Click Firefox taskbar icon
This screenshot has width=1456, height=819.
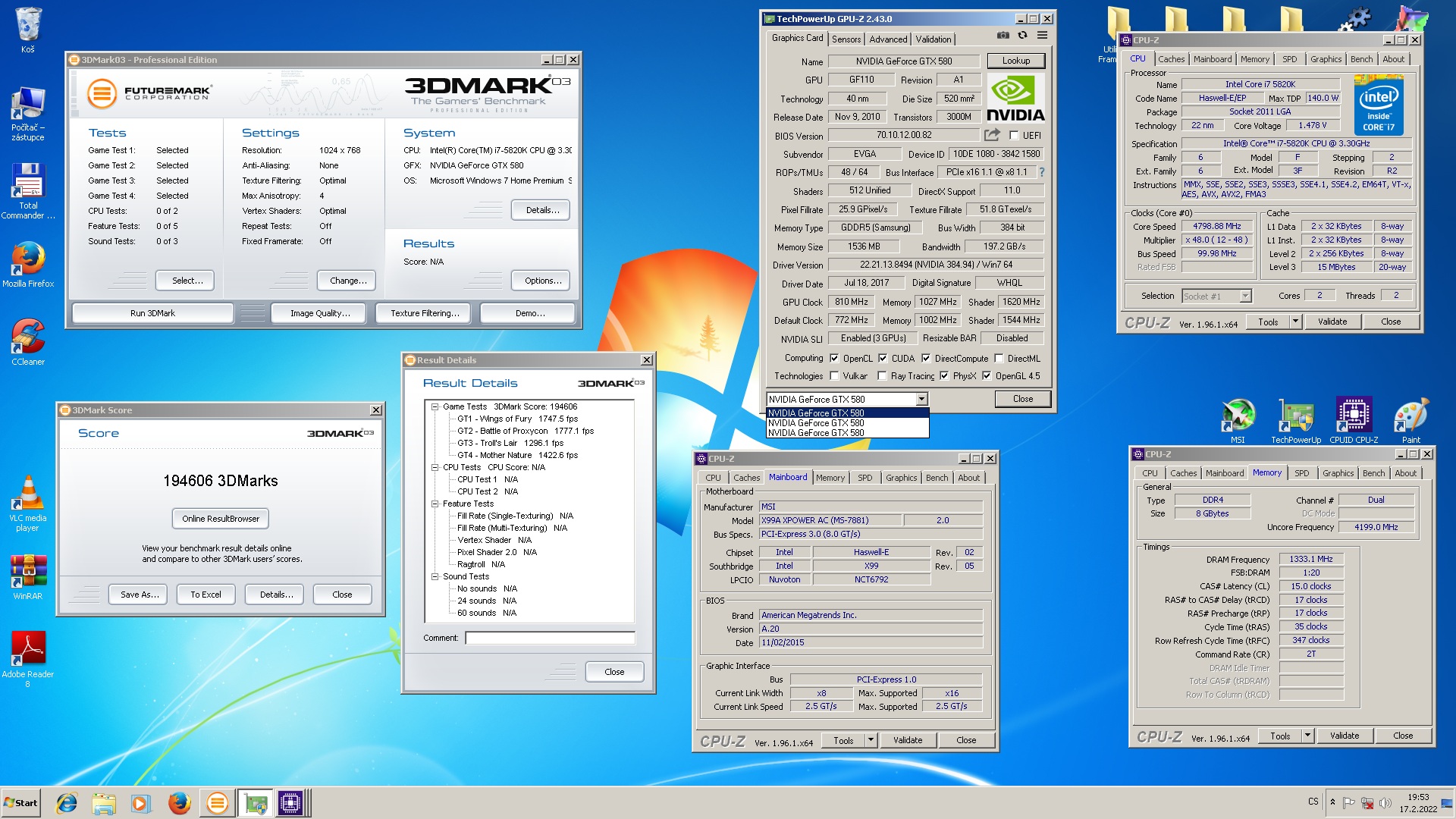[x=180, y=803]
